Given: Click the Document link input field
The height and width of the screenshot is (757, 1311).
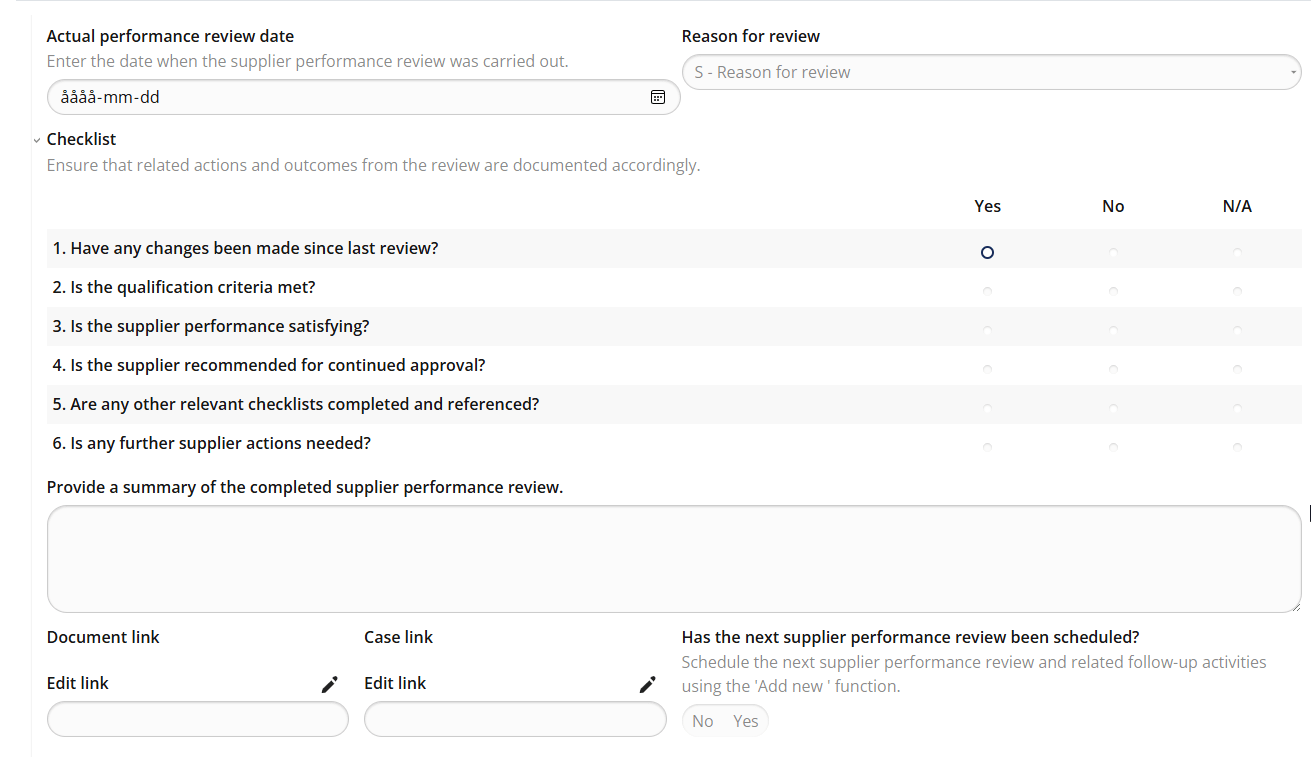Looking at the screenshot, I should coord(197,719).
